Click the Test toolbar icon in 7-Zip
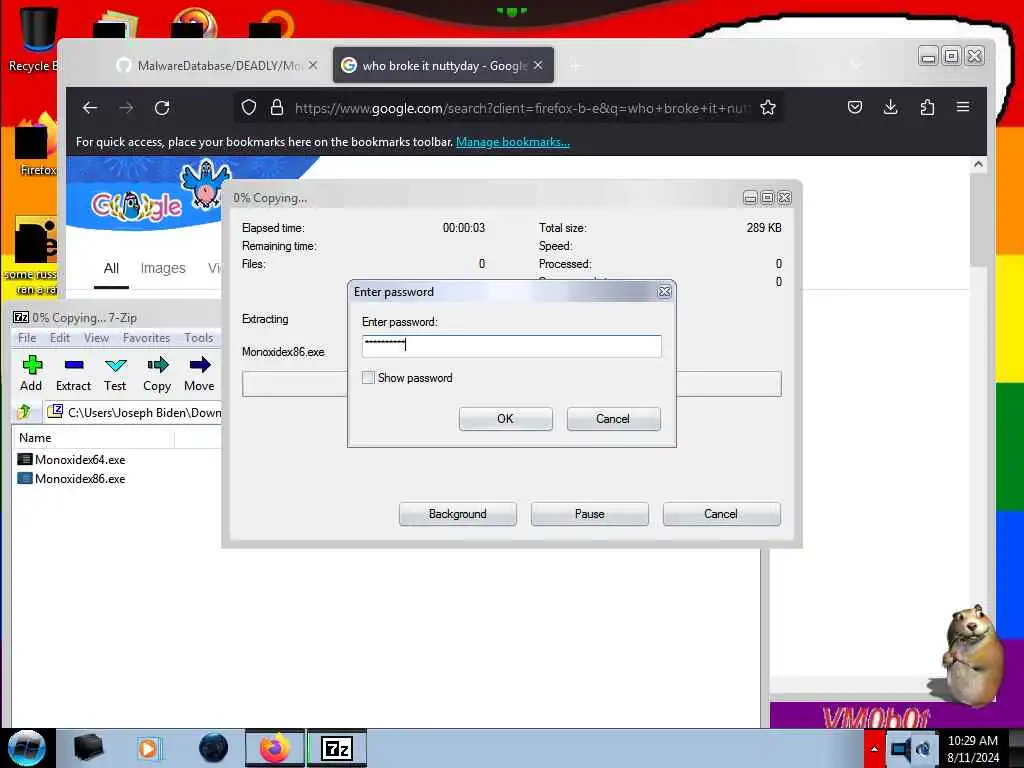 116,365
